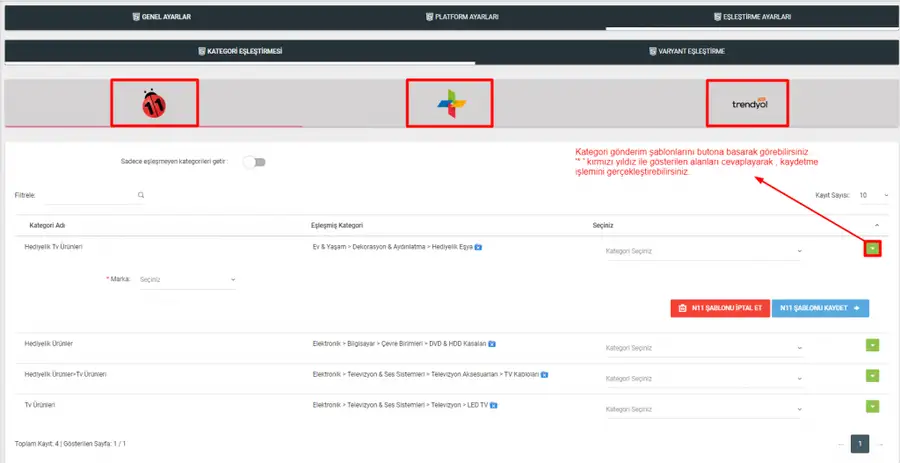Switch to Genel Ayarlar tab
Screen dimensions: 900x463
point(162,17)
